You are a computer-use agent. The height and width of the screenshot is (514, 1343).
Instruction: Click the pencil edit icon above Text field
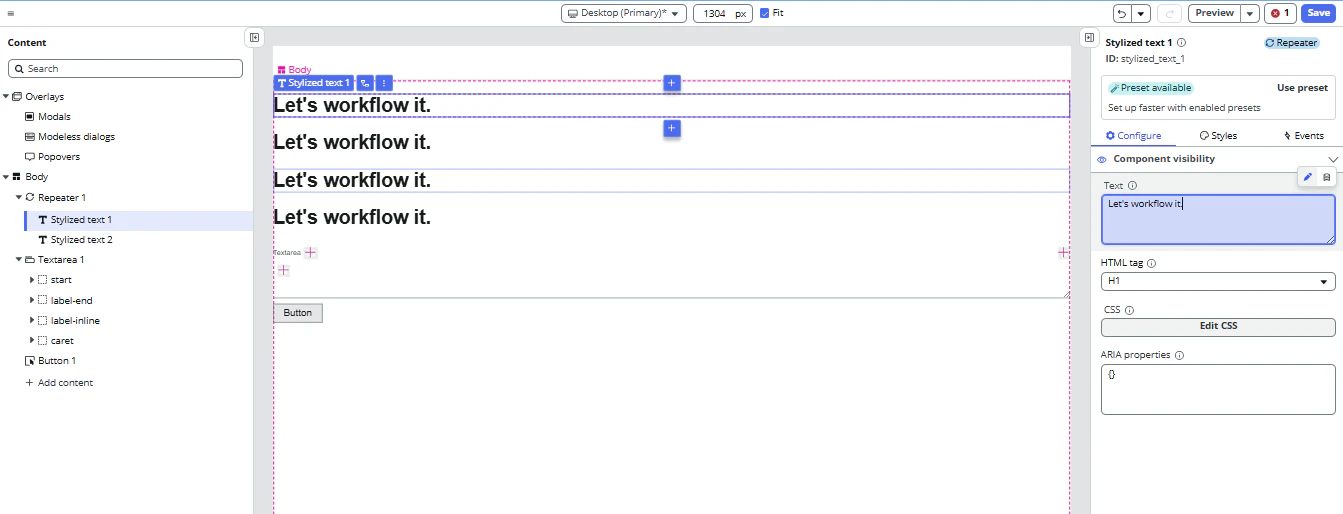tap(1308, 177)
